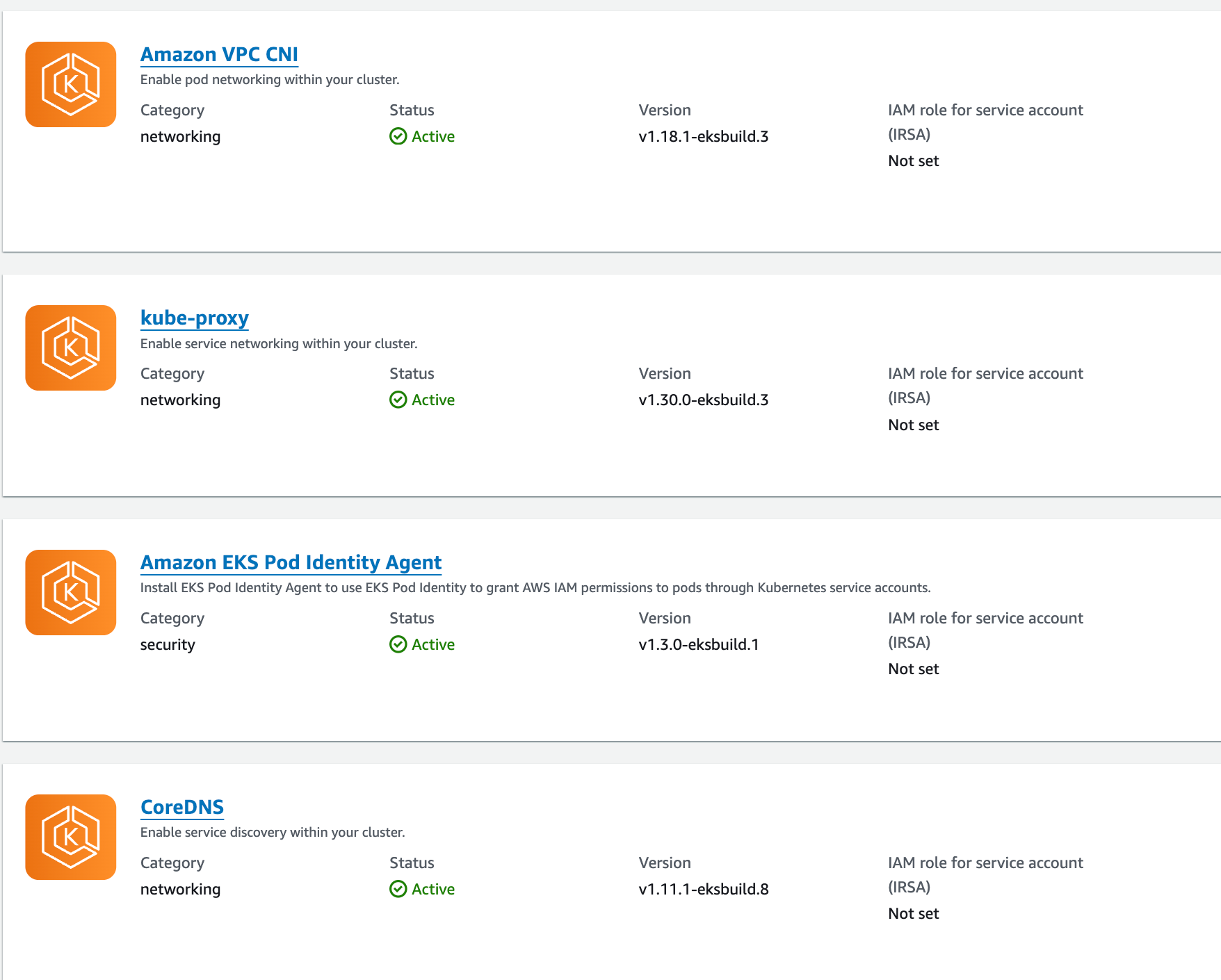Click the Active check icon for Amazon VPC CNI
This screenshot has height=980, width=1221.
[398, 136]
